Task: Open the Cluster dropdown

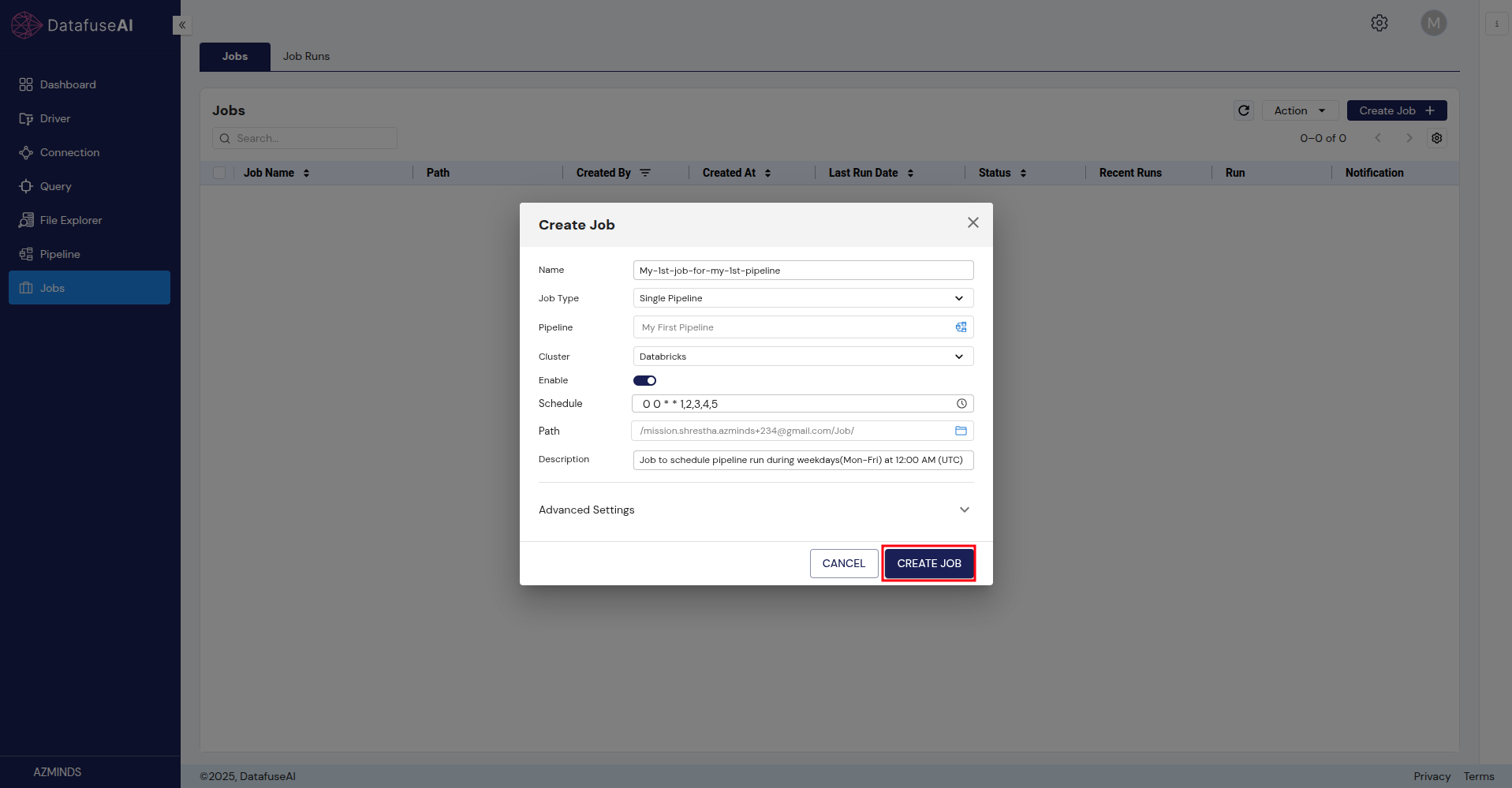Action: [x=958, y=356]
